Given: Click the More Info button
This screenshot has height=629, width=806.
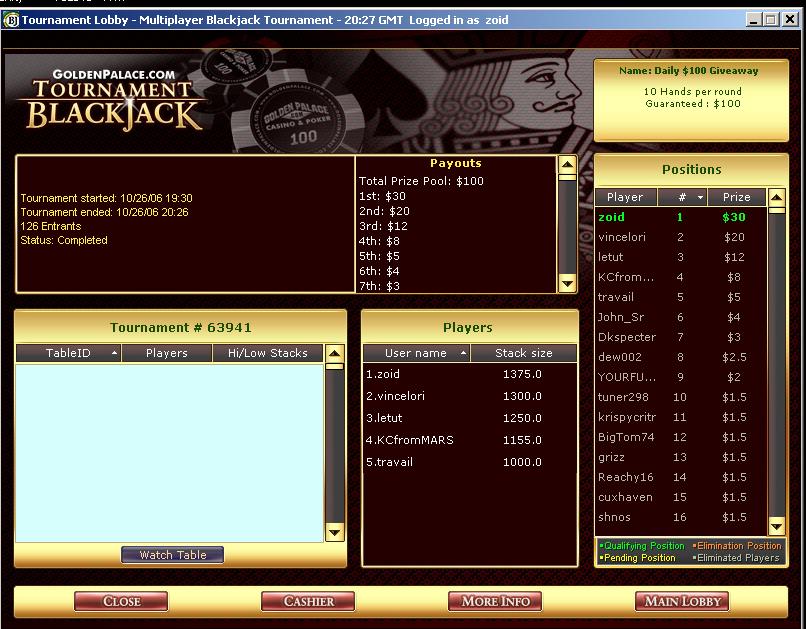Looking at the screenshot, I should point(495,601).
